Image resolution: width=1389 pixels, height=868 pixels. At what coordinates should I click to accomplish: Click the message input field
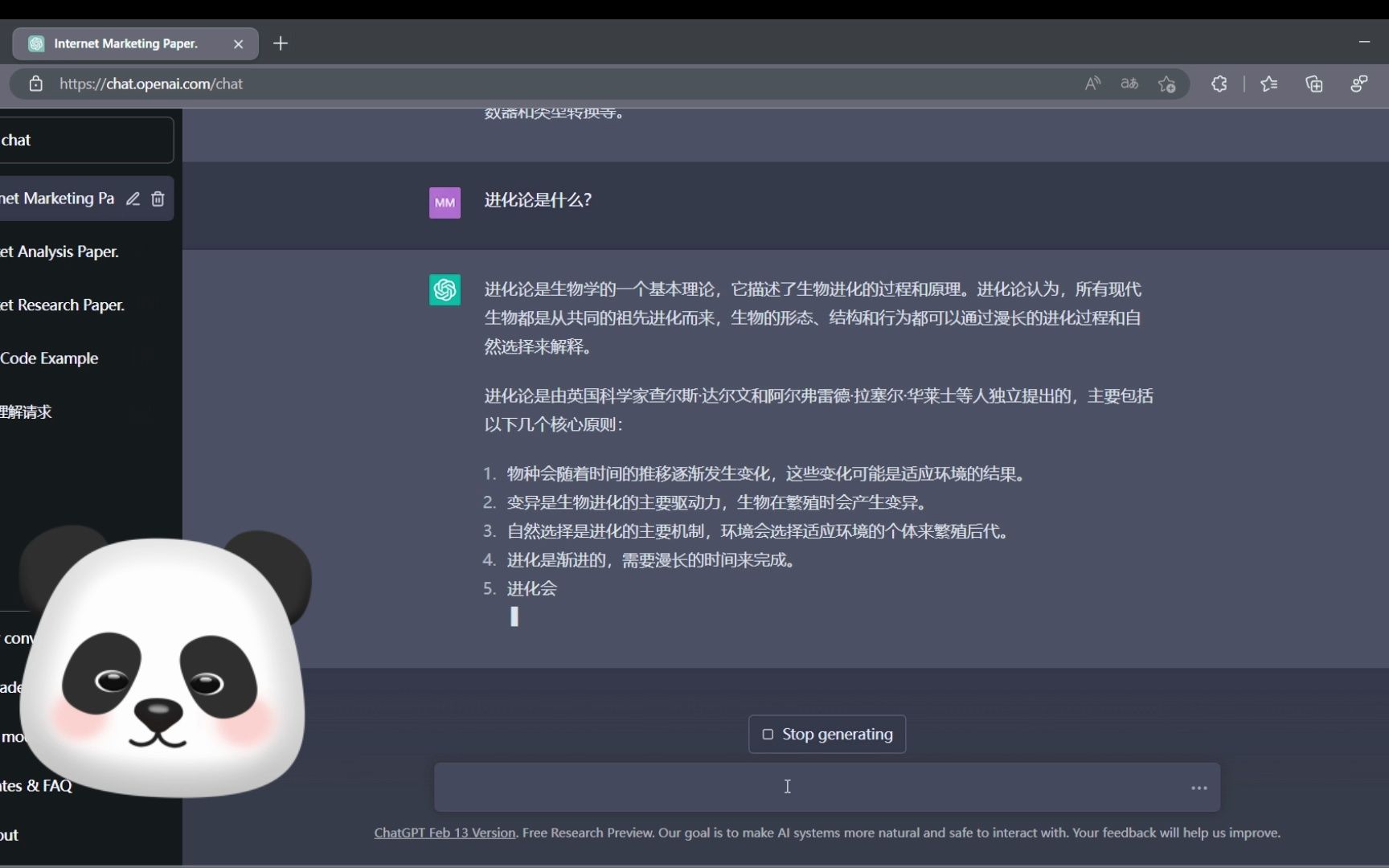pyautogui.click(x=787, y=787)
